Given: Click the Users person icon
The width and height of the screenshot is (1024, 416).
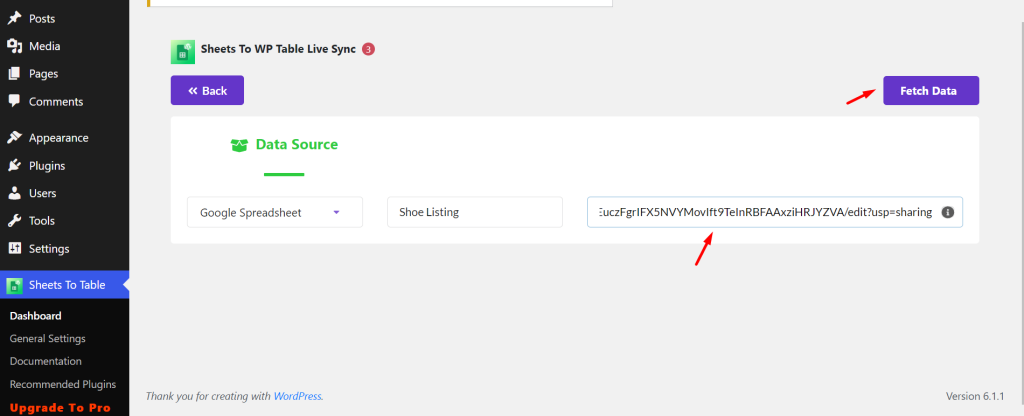Looking at the screenshot, I should [x=14, y=193].
